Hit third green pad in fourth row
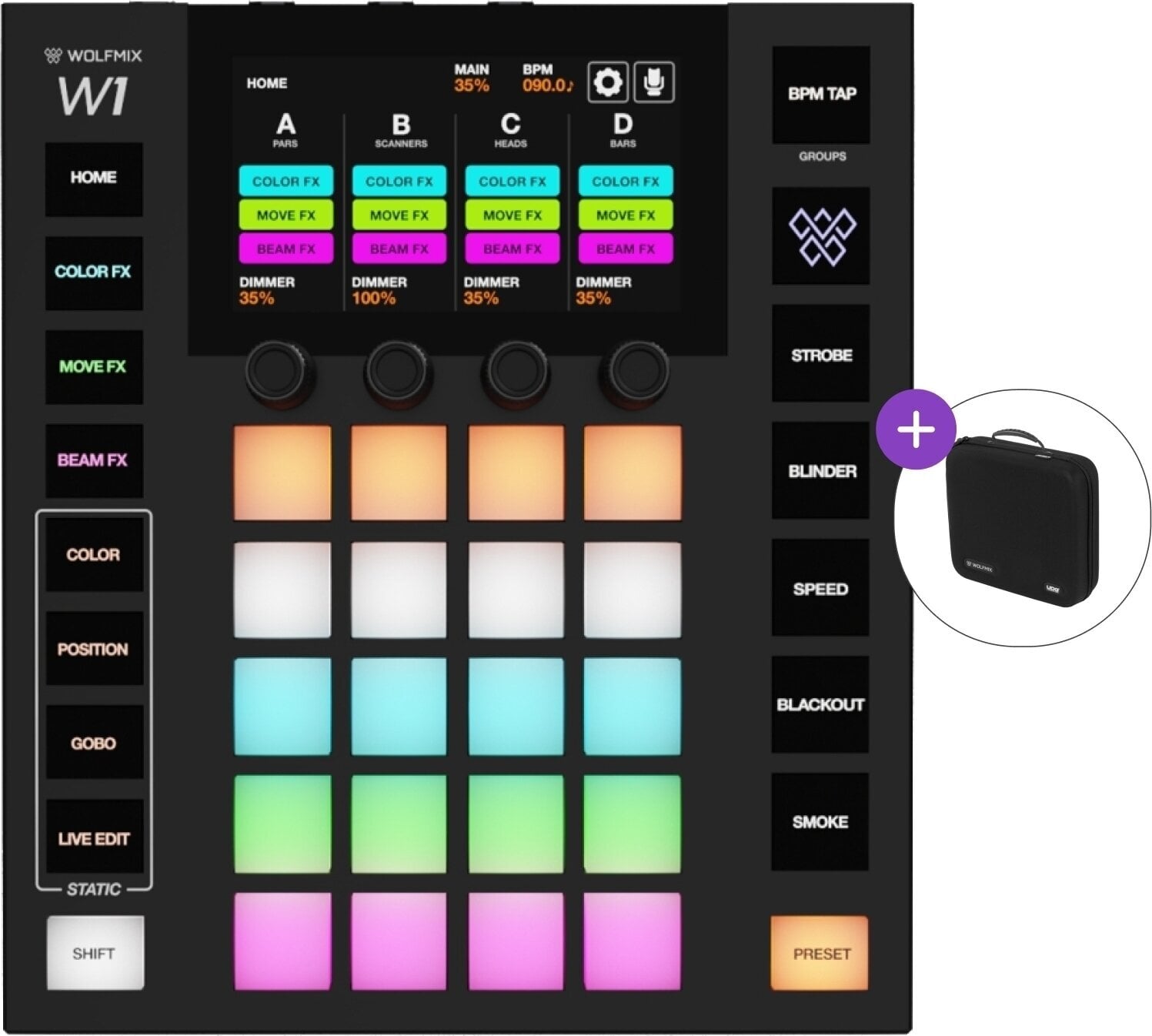This screenshot has width=1152, height=1036. tap(516, 824)
